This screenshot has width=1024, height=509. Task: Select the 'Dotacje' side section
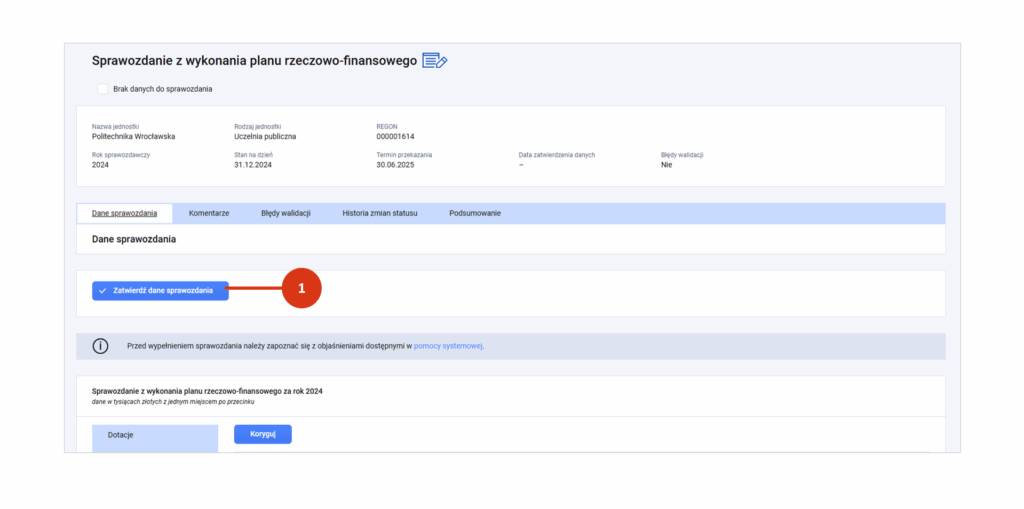point(155,438)
